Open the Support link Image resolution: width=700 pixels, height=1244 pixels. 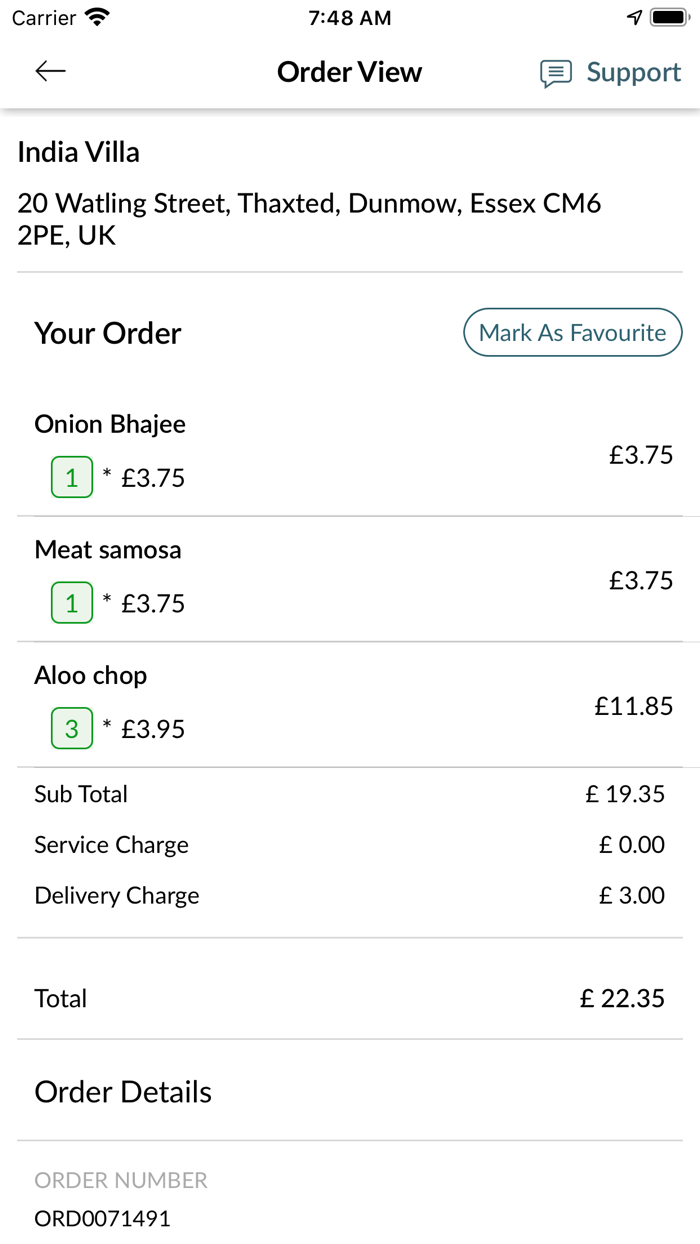[x=633, y=72]
